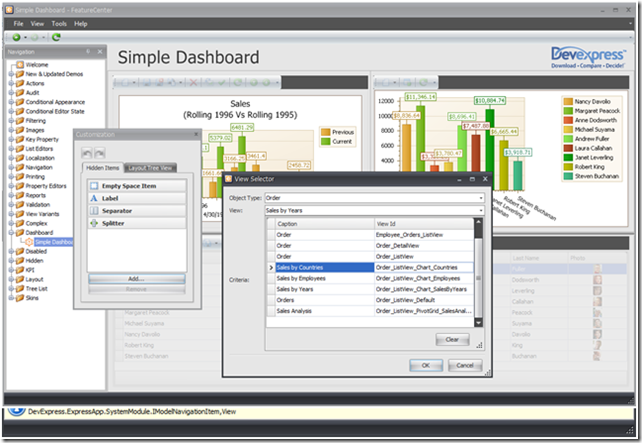Click the Redo icon in Customization window
The height and width of the screenshot is (443, 642).
(99, 153)
